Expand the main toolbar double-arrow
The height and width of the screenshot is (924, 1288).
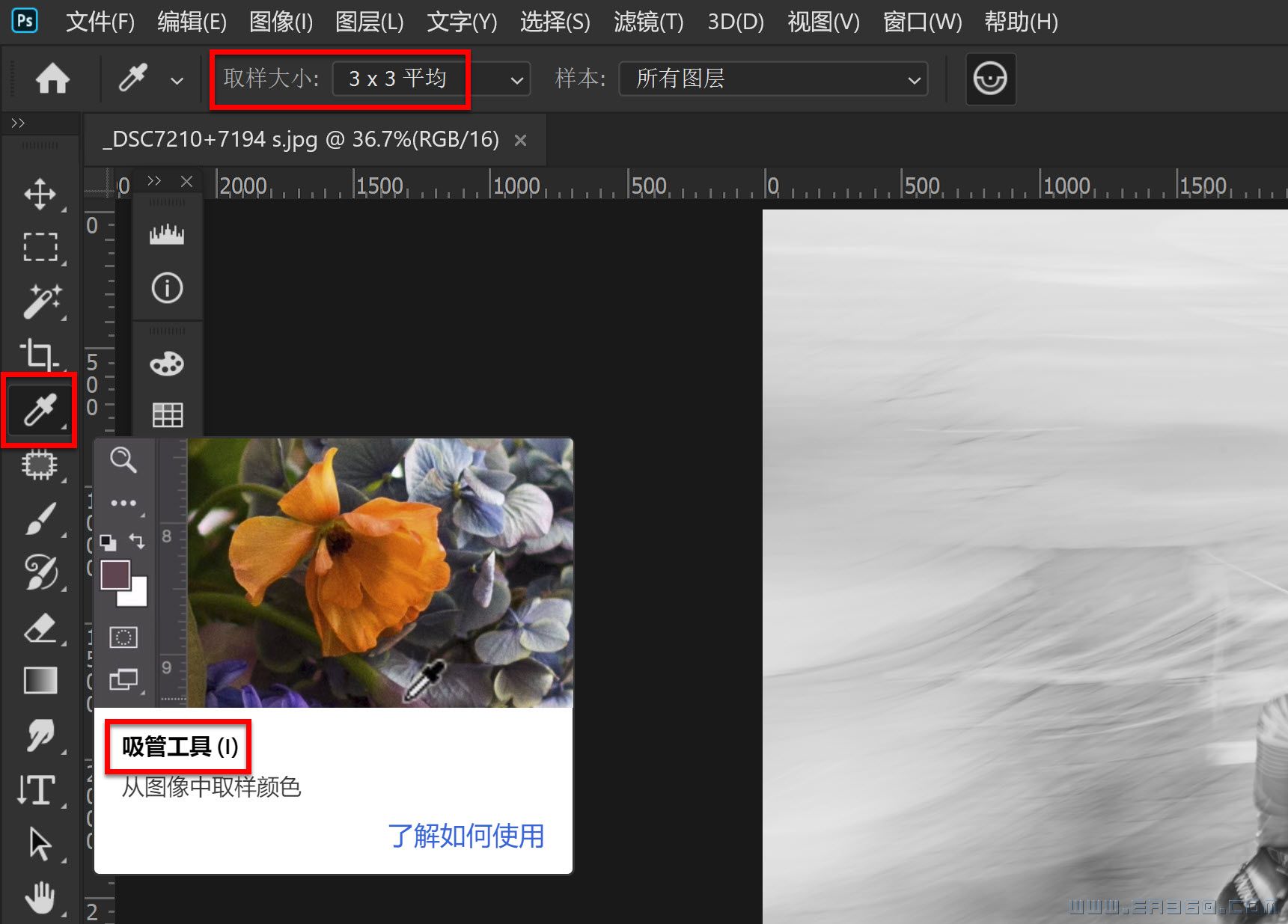pos(18,123)
